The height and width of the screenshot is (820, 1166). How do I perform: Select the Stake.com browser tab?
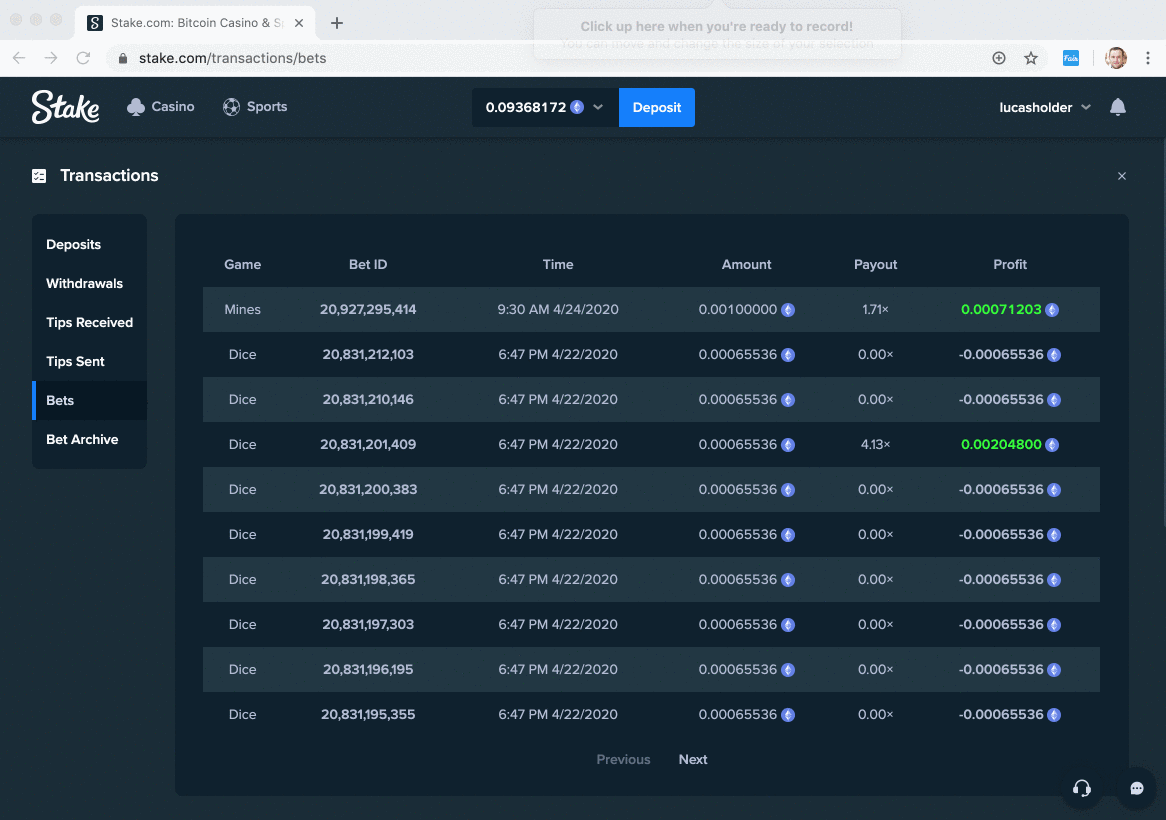[x=195, y=23]
